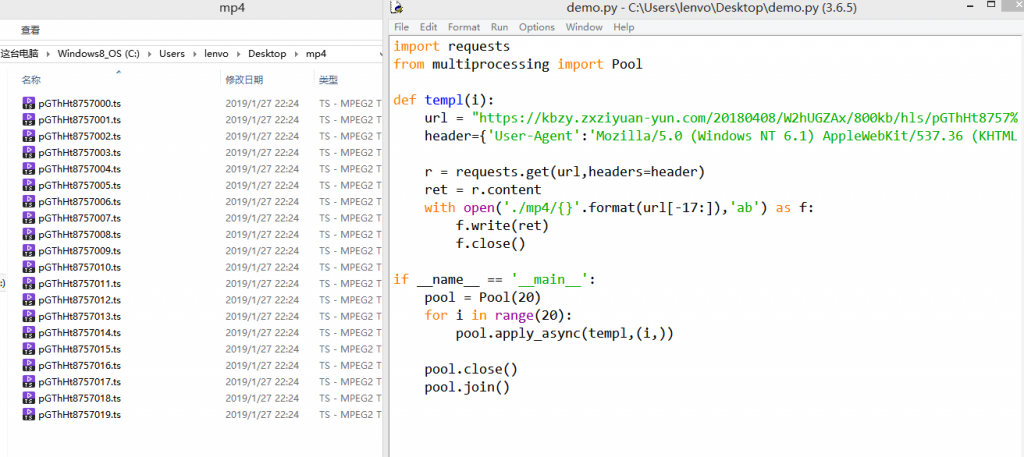Select file name pGThHt8757000.ts
Viewport: 1024px width, 457px height.
[x=80, y=103]
